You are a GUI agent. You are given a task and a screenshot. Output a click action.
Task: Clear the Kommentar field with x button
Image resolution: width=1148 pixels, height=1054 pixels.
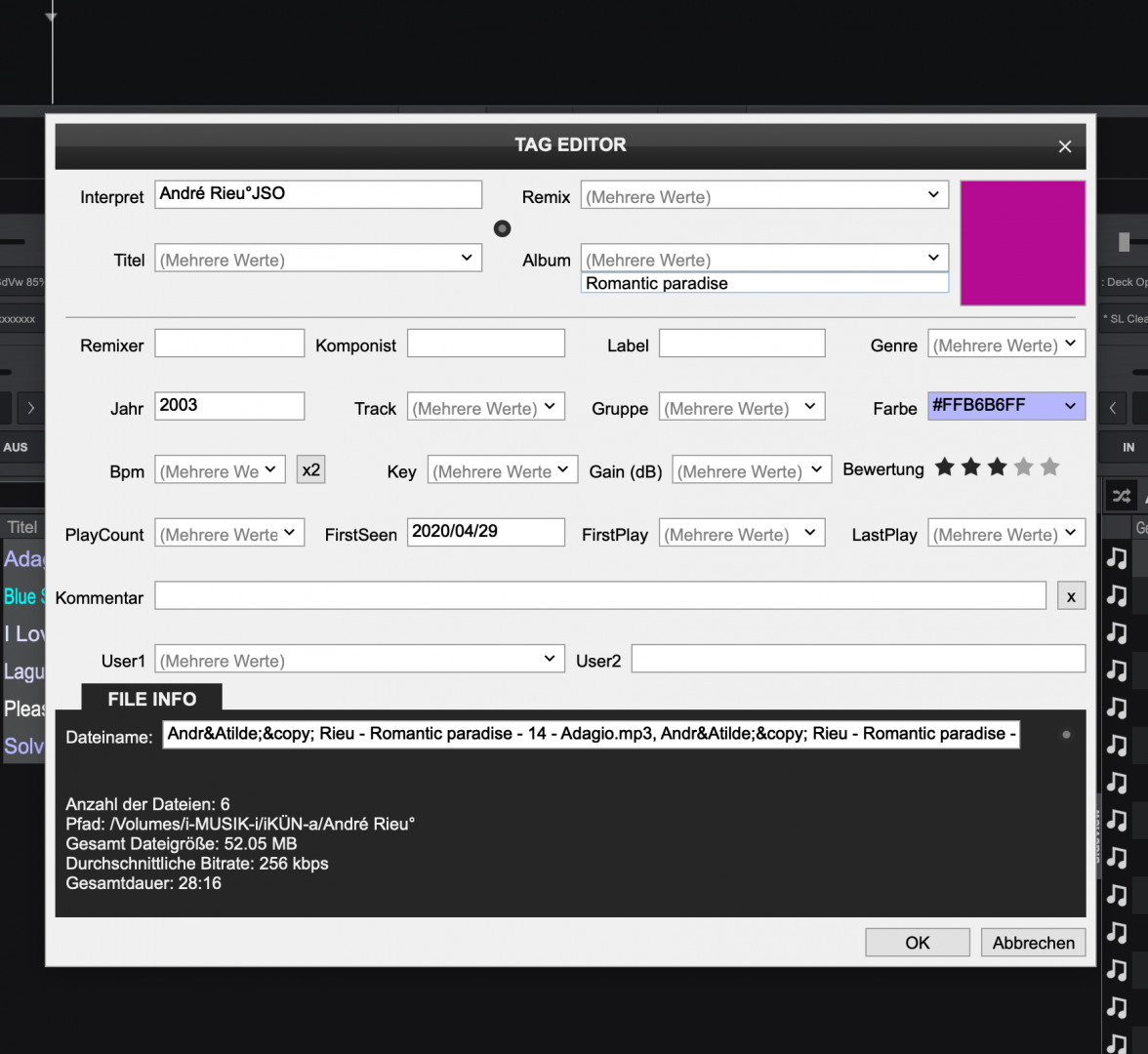point(1071,596)
